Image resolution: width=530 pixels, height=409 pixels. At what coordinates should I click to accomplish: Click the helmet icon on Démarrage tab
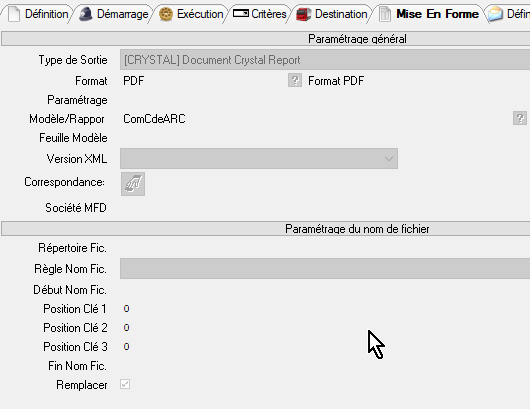click(x=86, y=14)
